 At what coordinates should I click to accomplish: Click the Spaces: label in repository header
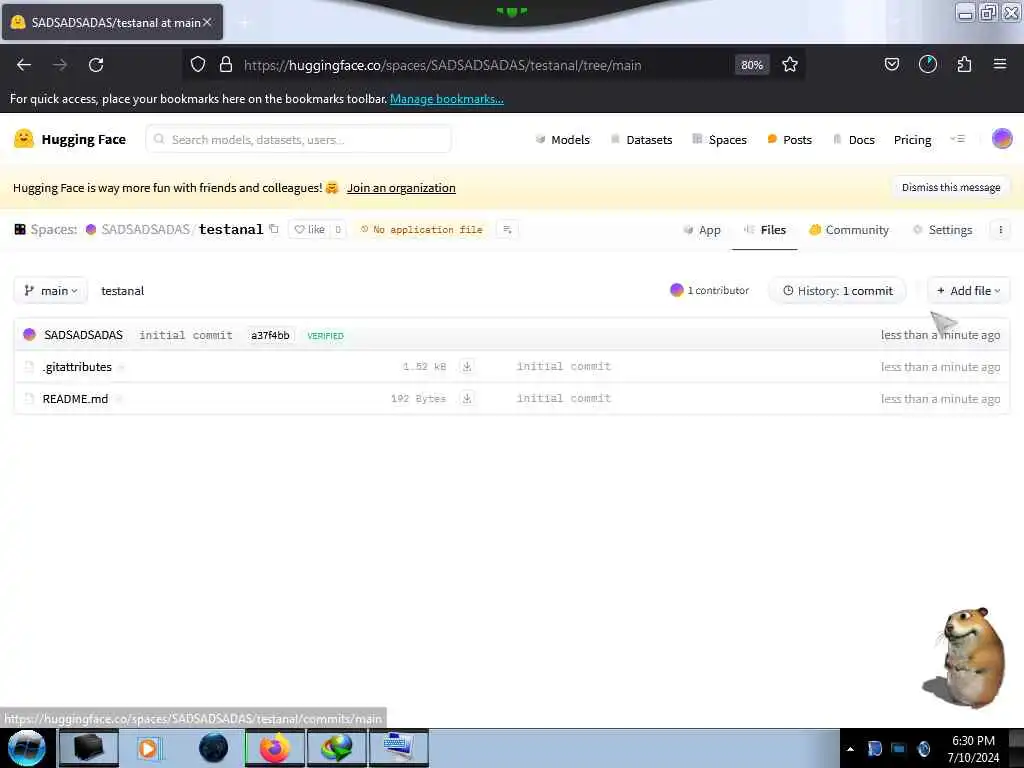pos(54,229)
